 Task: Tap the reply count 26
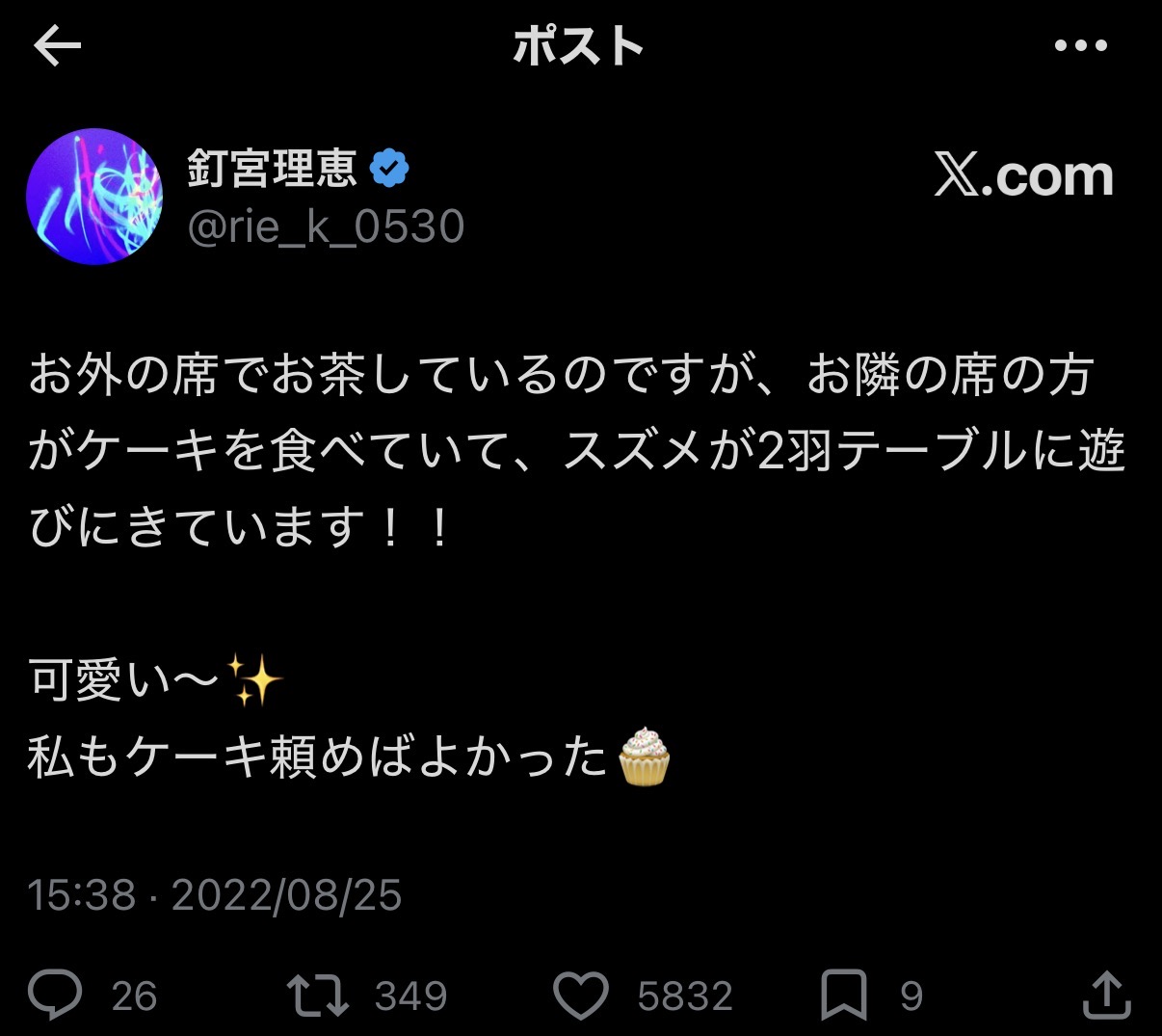134,996
